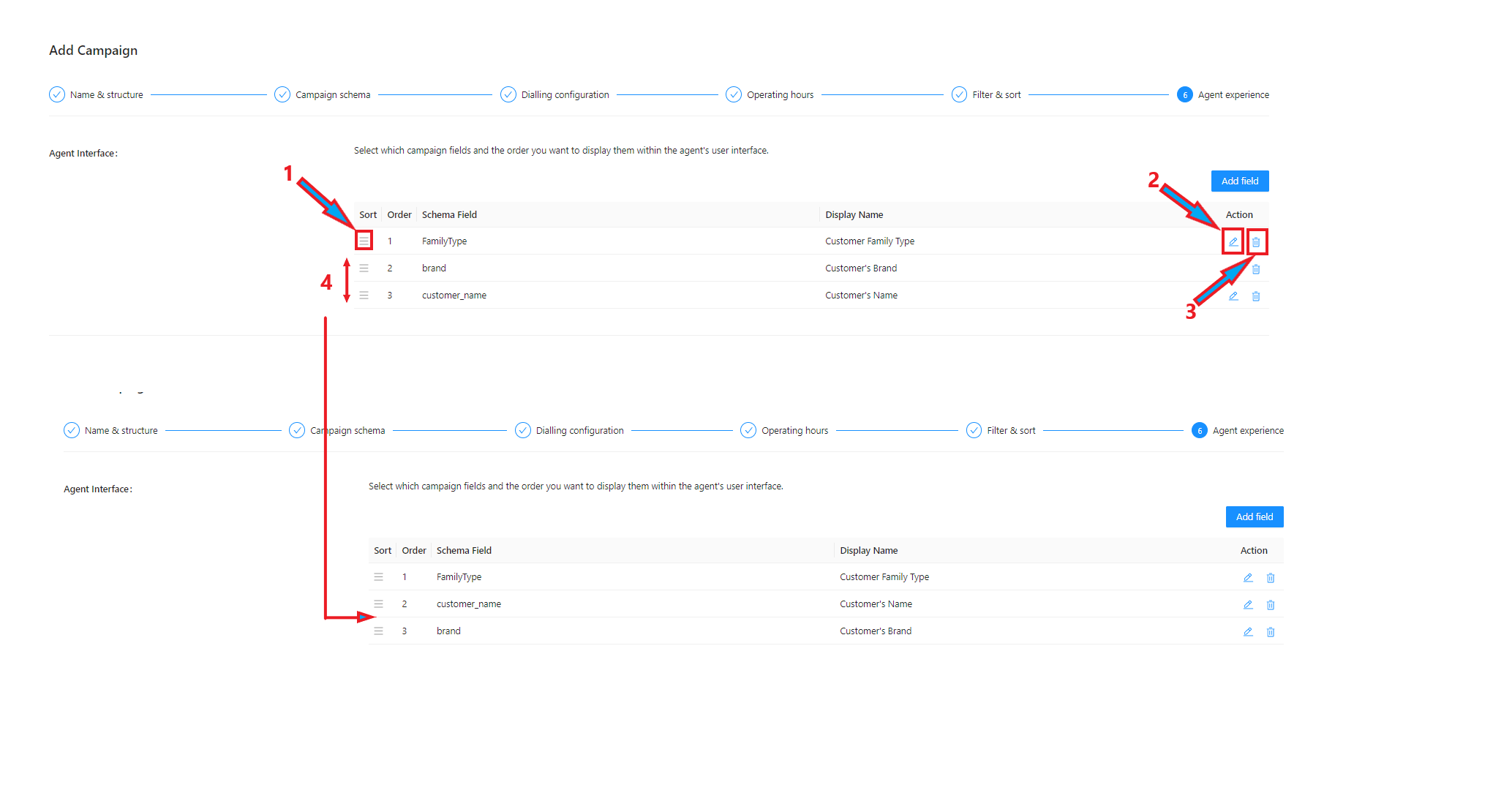Select Agent experience label in lower wizard
1493x812 pixels.
[1249, 431]
